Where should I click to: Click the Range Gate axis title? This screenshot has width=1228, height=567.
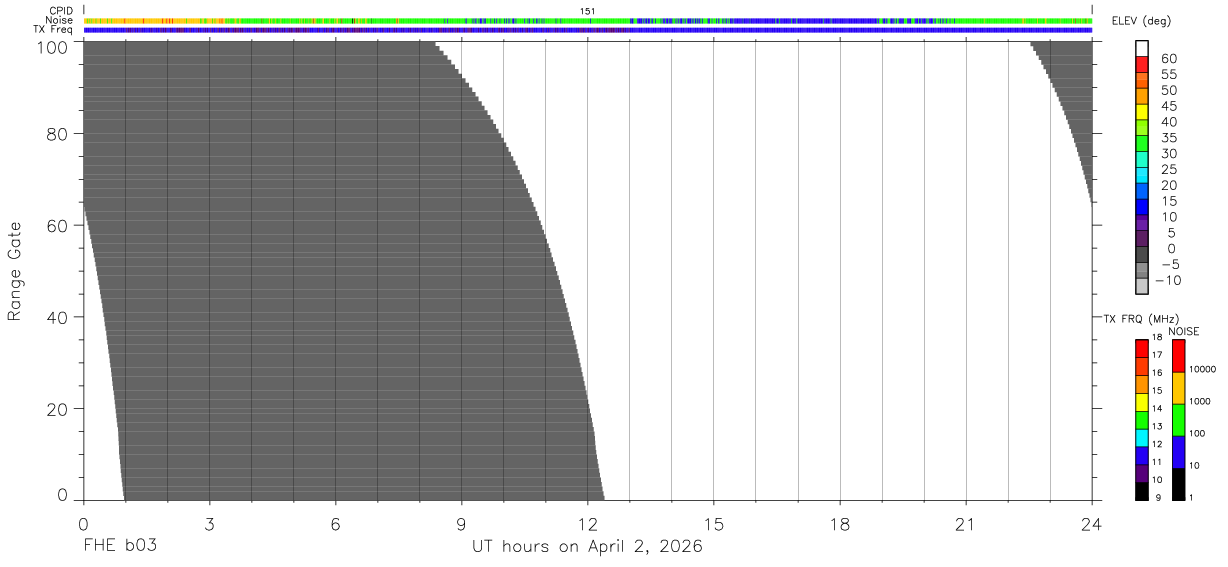tap(14, 271)
